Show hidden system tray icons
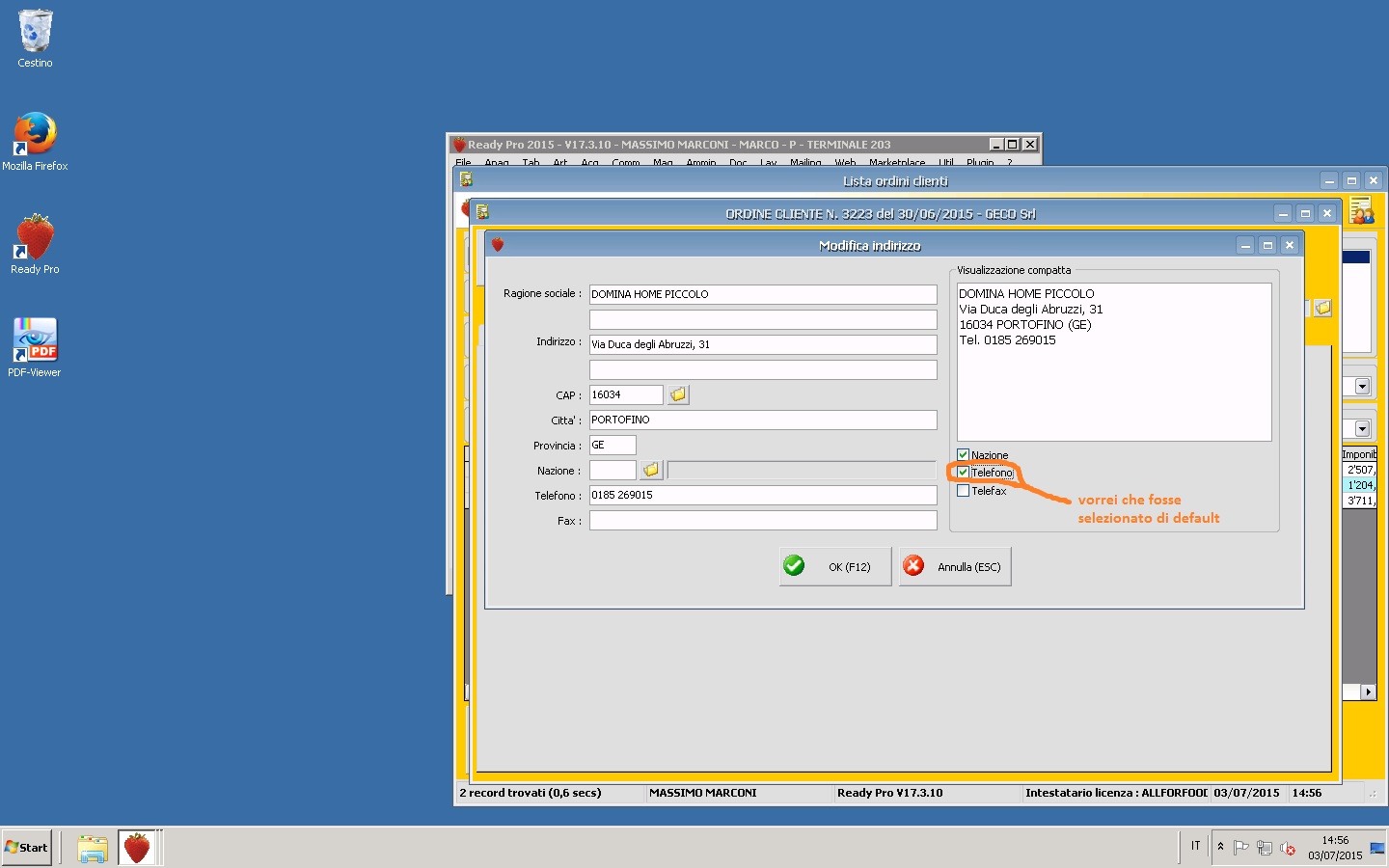The height and width of the screenshot is (868, 1389). click(x=1220, y=847)
